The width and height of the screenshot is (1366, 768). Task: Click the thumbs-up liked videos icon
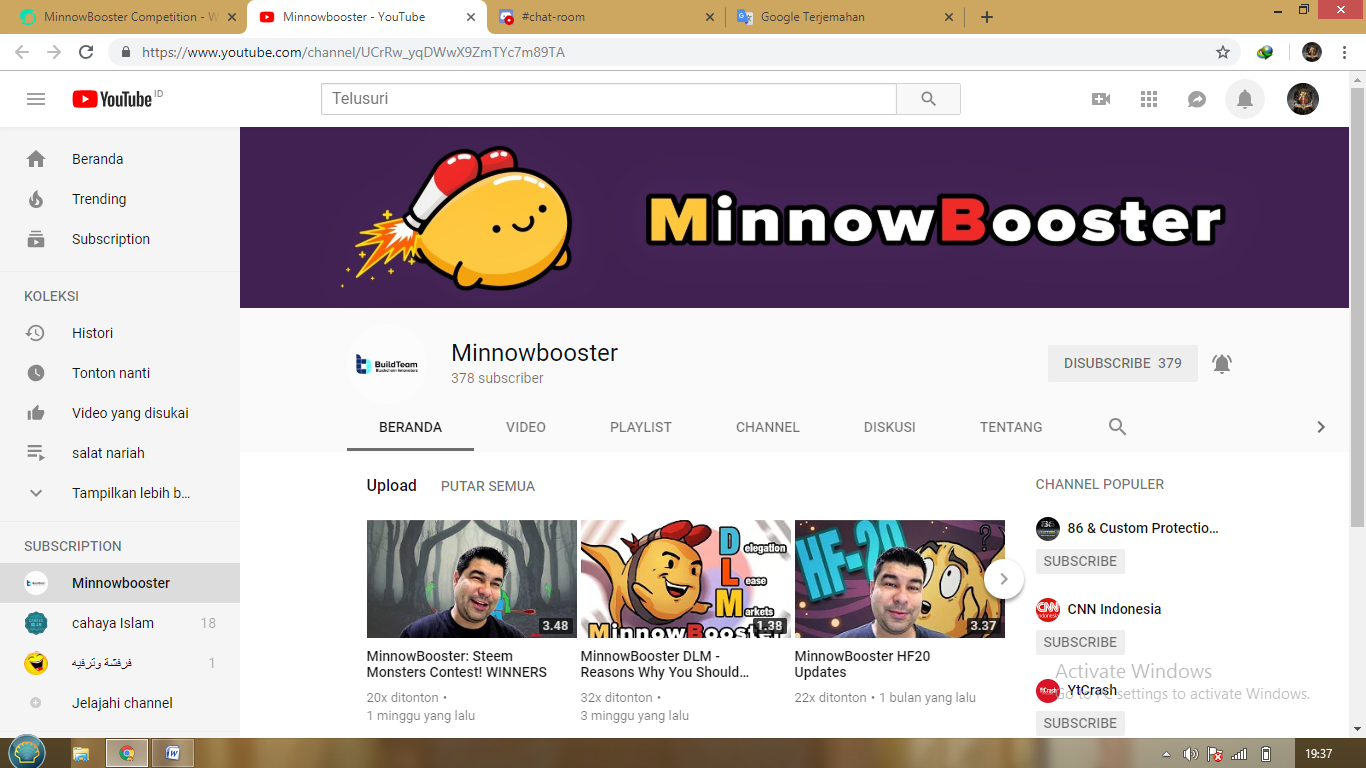click(36, 413)
